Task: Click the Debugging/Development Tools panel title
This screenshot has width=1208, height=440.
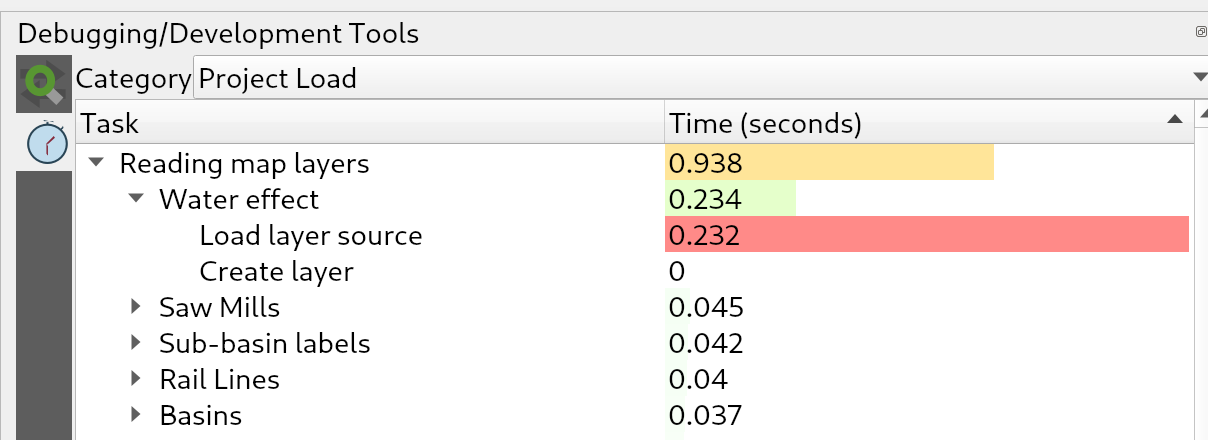Action: [x=218, y=33]
